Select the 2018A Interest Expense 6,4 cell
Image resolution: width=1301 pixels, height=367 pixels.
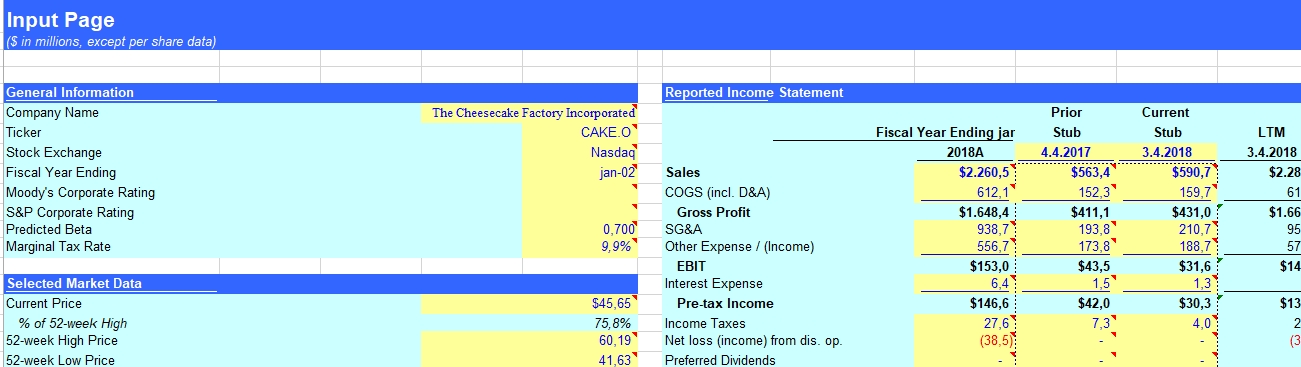[965, 284]
